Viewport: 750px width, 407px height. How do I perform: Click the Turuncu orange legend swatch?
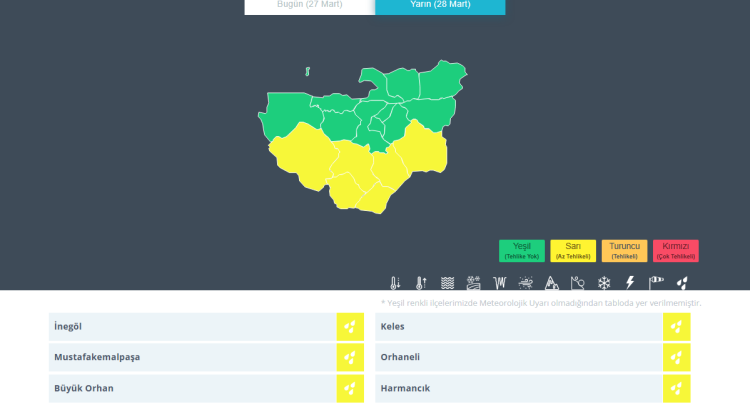pos(624,250)
